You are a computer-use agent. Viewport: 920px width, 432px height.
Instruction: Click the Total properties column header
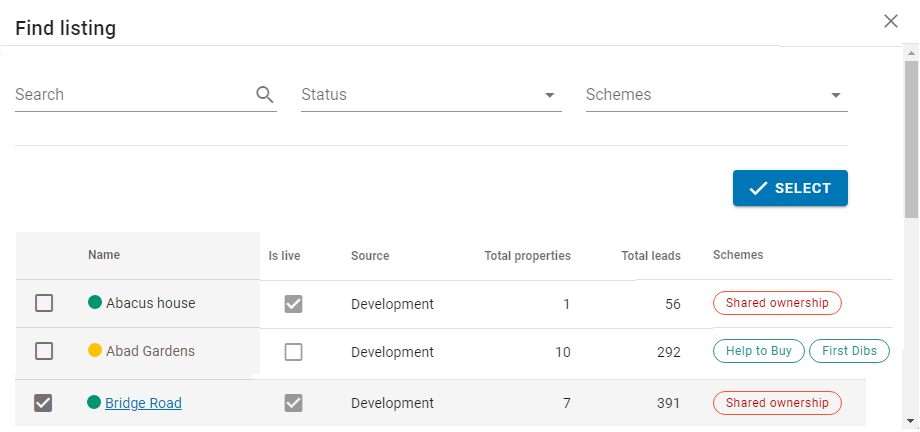point(527,256)
